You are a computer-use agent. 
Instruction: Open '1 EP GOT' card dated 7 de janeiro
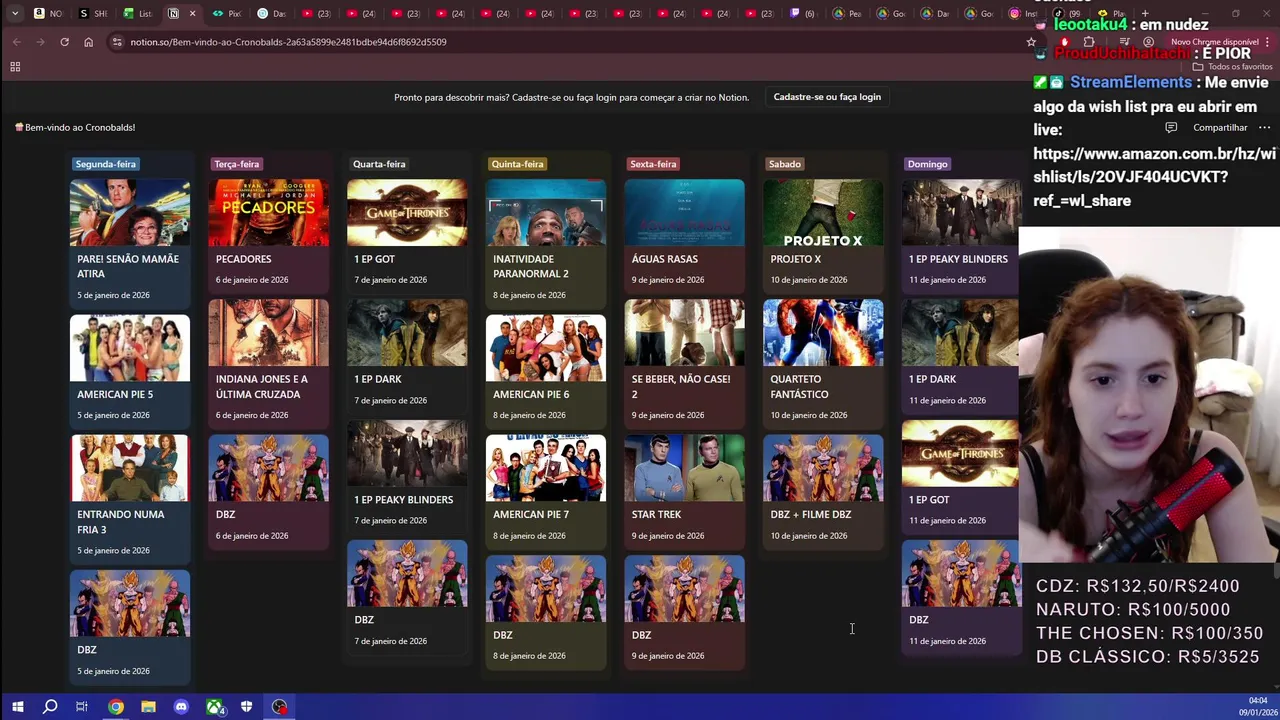[x=406, y=236]
